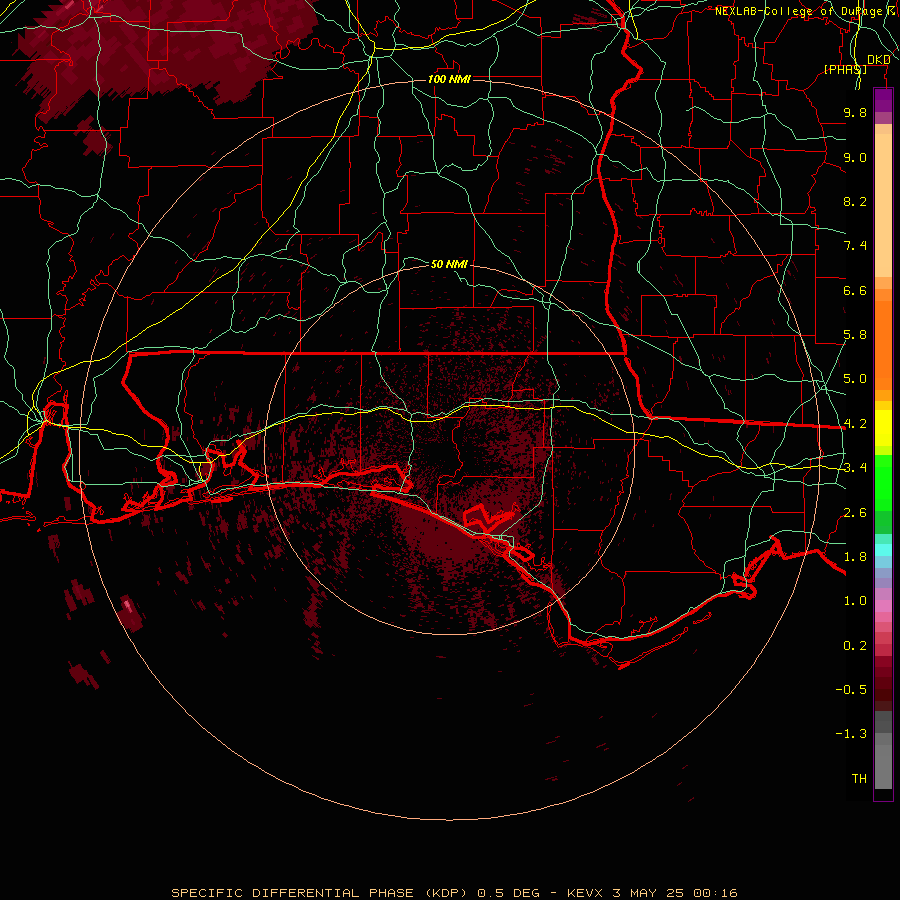Click the bright yellow band of the color bar
This screenshot has width=900, height=900.
[x=883, y=428]
